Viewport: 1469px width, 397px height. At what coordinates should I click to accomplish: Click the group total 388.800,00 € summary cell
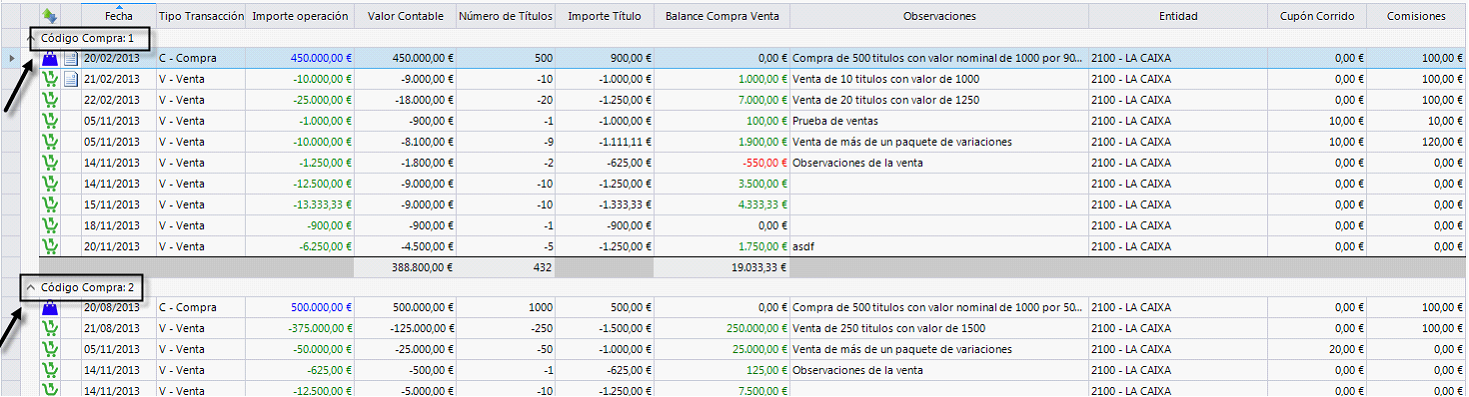click(405, 268)
